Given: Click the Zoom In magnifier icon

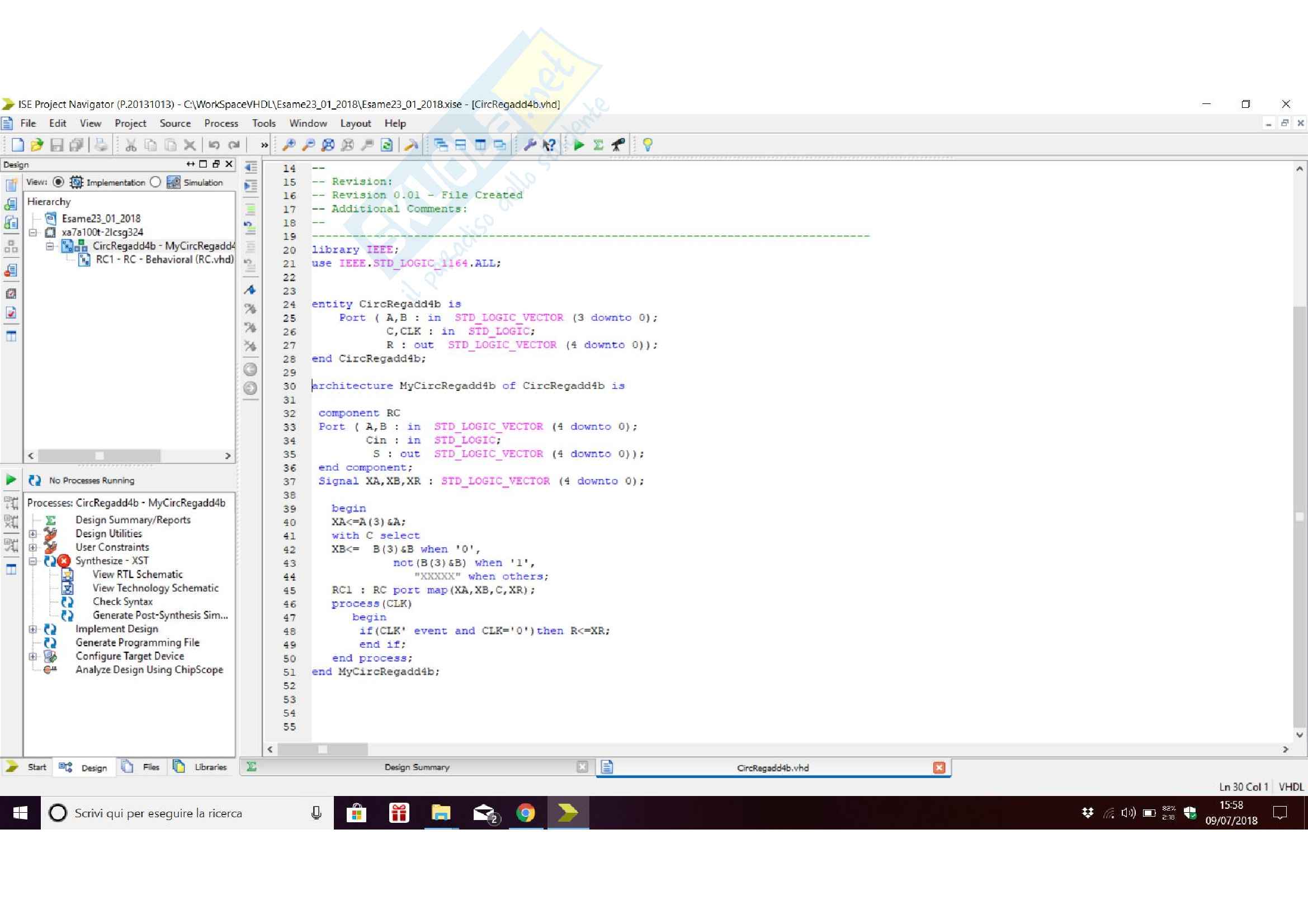Looking at the screenshot, I should point(289,145).
